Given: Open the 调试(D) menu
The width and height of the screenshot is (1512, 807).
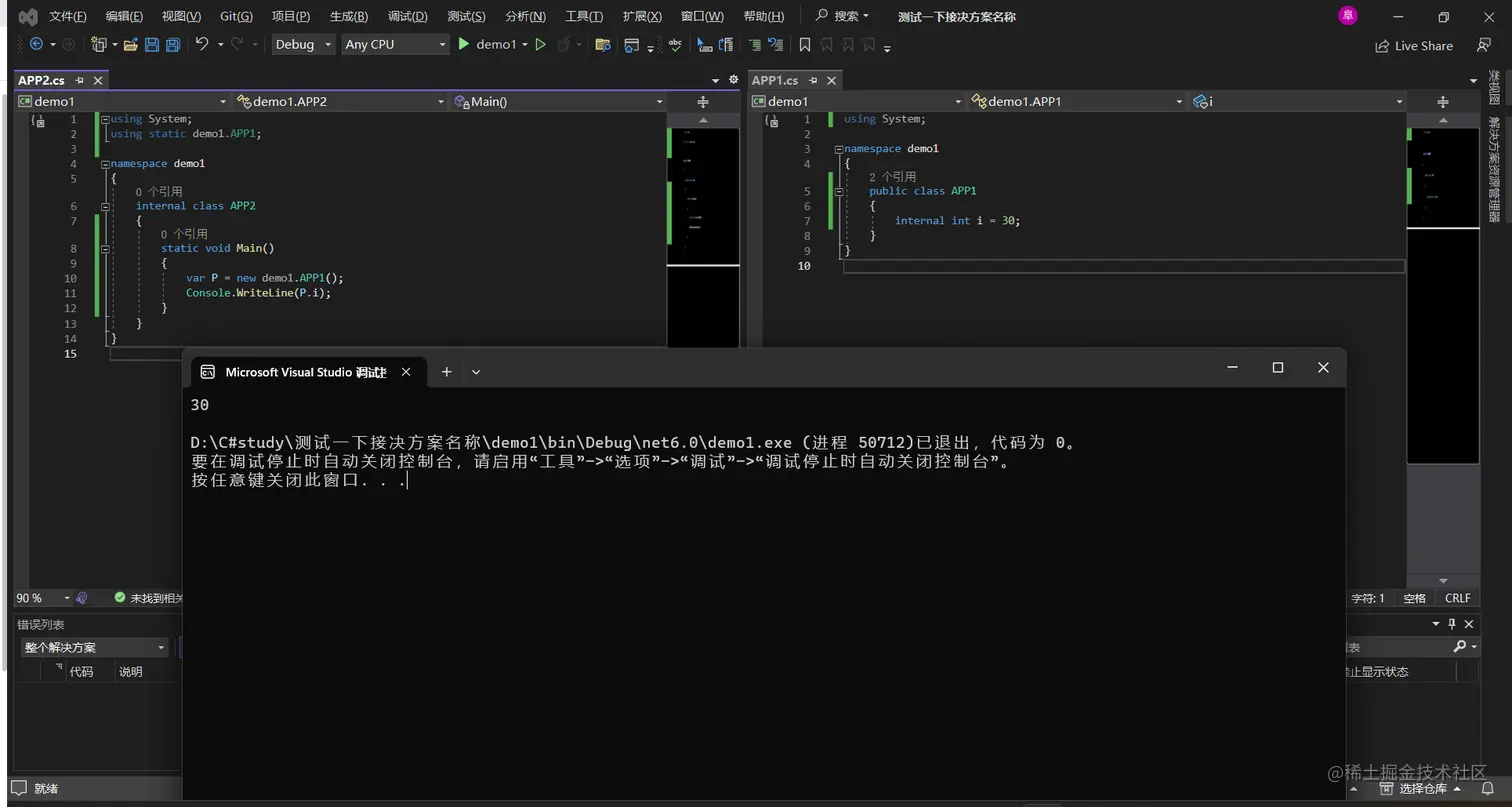Looking at the screenshot, I should click(406, 16).
